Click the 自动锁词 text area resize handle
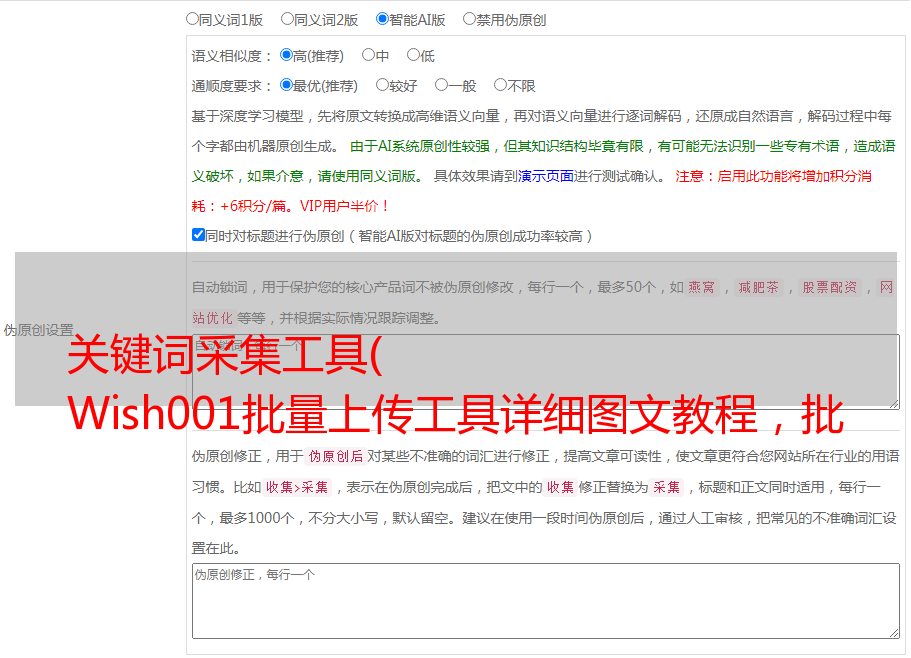 point(893,402)
